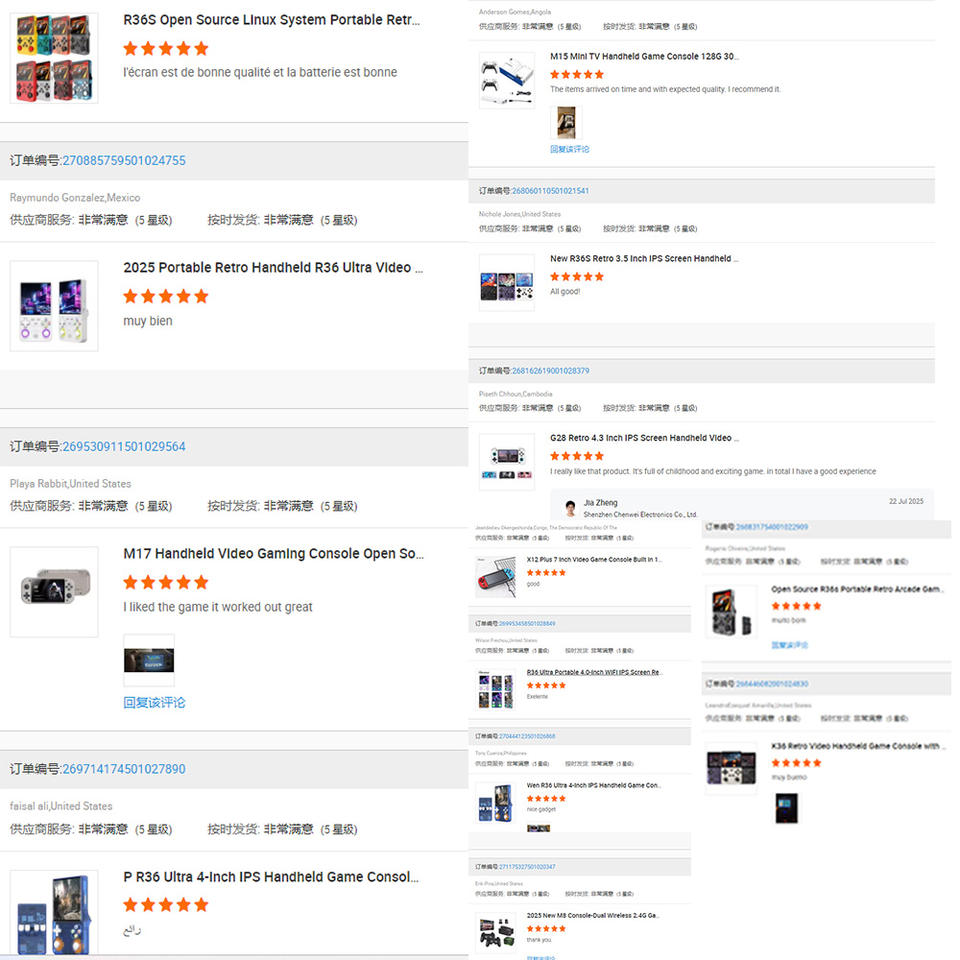This screenshot has width=960, height=960.
Task: Open order number 270885759501024755 link
Action: [x=124, y=160]
